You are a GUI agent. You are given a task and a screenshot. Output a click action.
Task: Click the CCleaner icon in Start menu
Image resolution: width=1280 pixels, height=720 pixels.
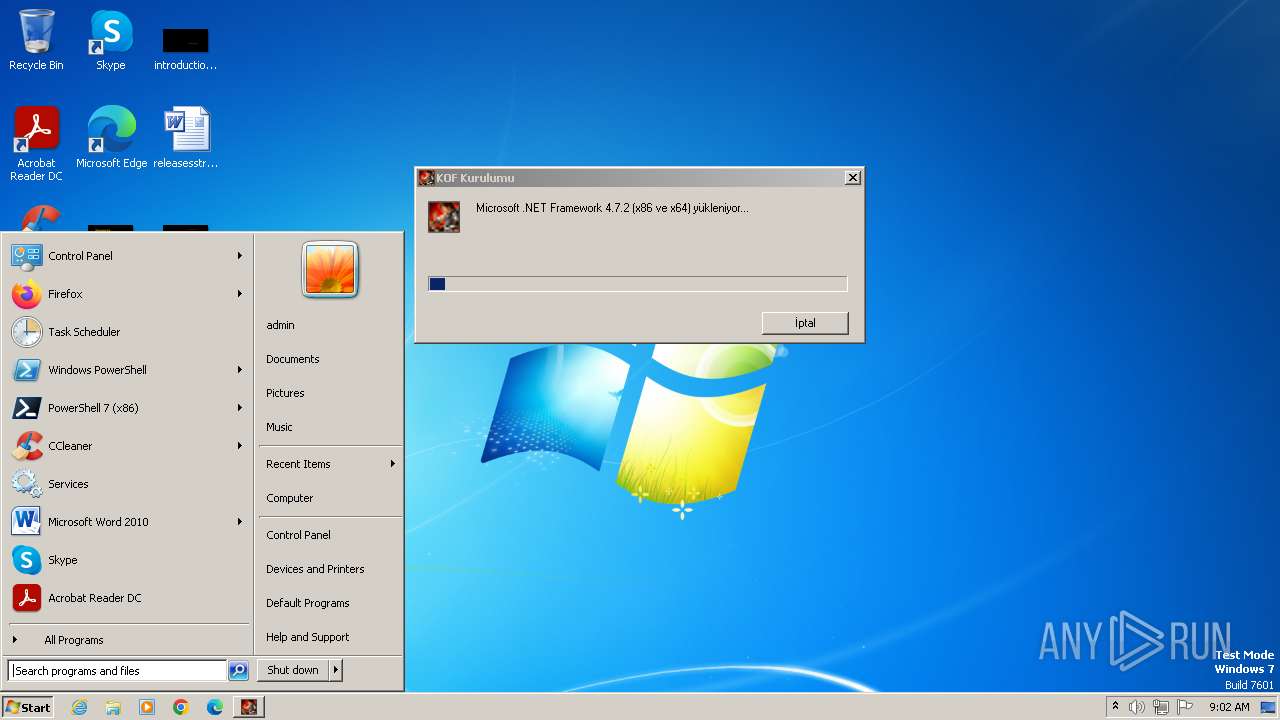(27, 446)
